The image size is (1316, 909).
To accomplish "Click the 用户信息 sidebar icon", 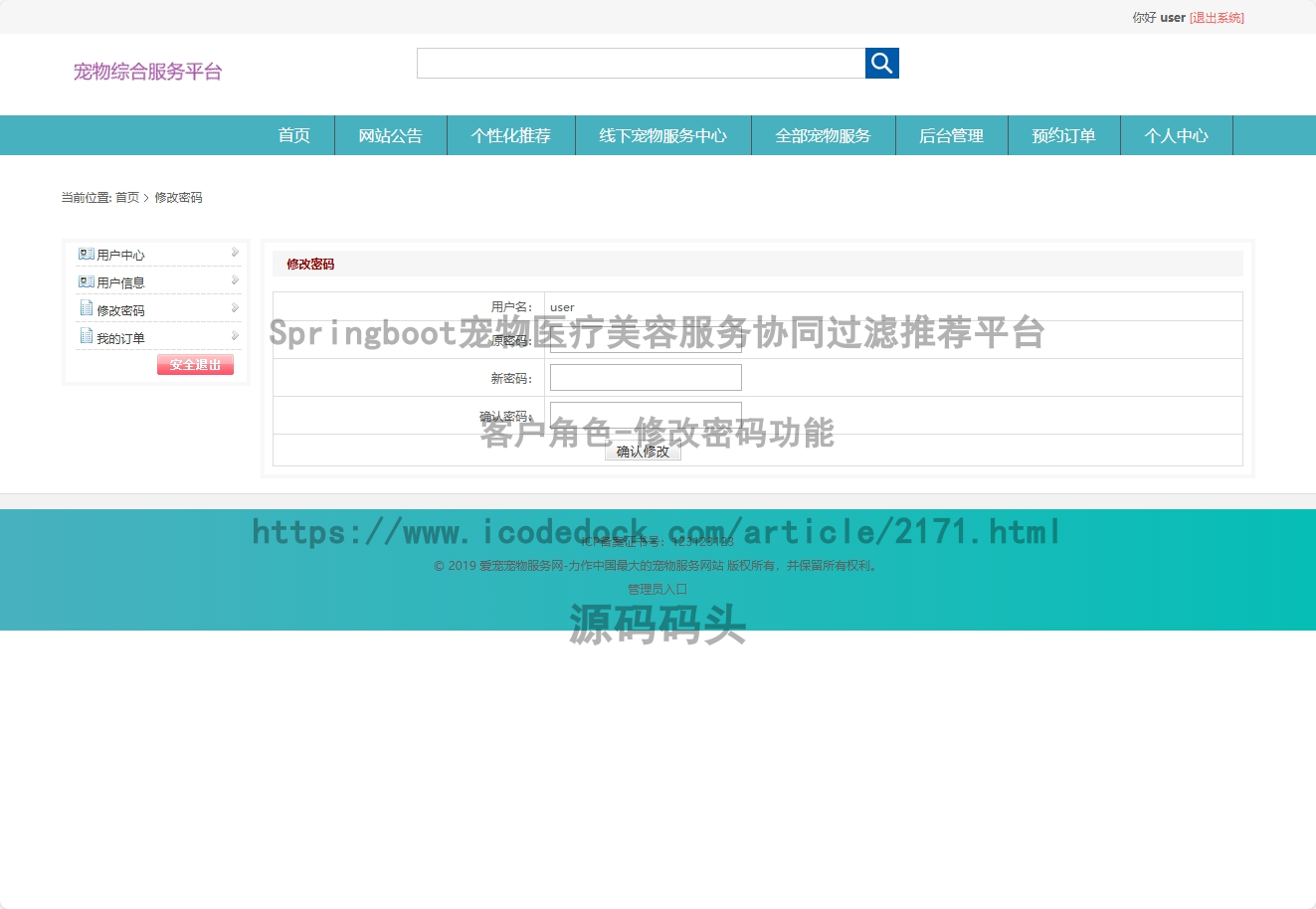I will coord(87,281).
